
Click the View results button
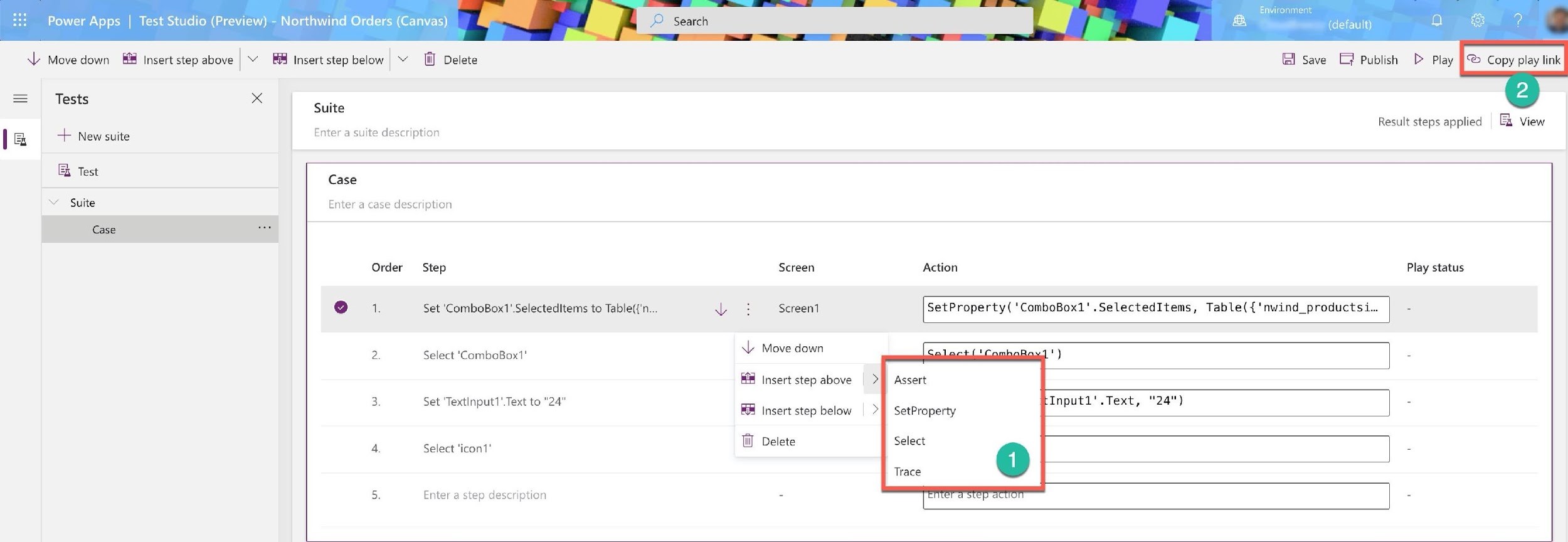click(1522, 121)
